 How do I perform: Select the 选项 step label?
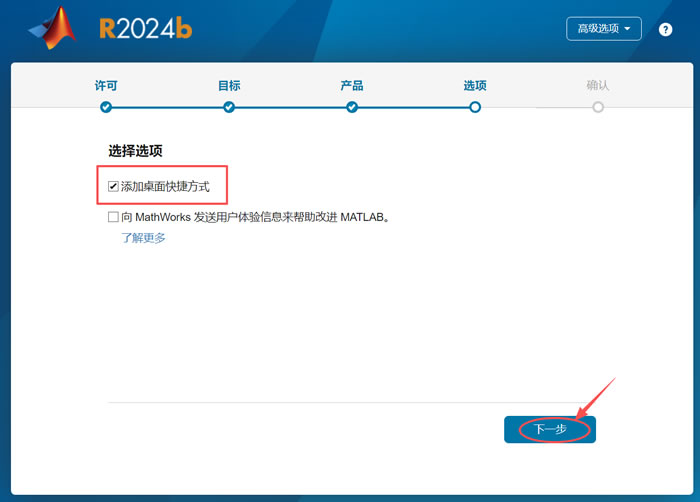(x=475, y=86)
